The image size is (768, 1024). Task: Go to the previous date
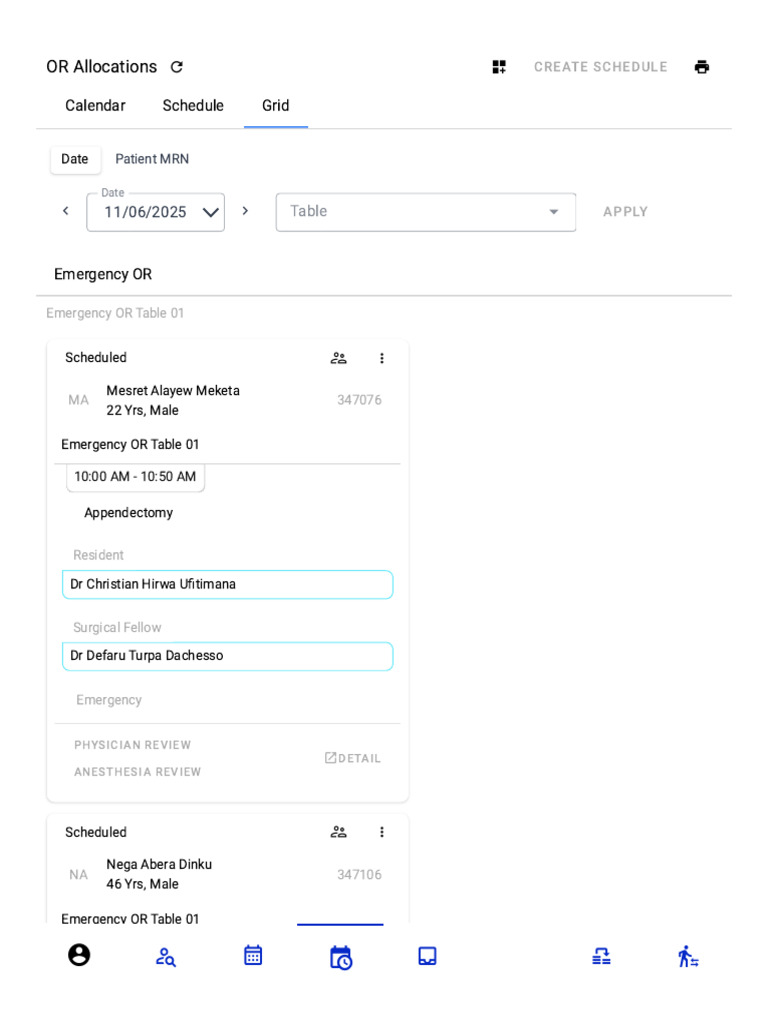[x=66, y=211]
